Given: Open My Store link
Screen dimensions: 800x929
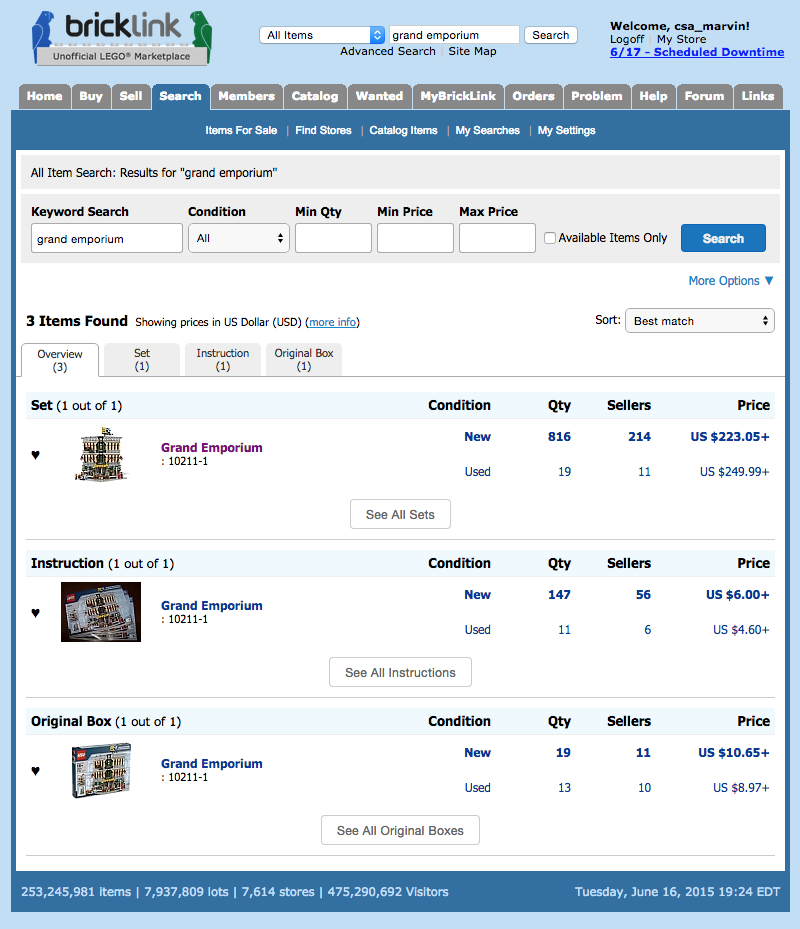Looking at the screenshot, I should [681, 39].
